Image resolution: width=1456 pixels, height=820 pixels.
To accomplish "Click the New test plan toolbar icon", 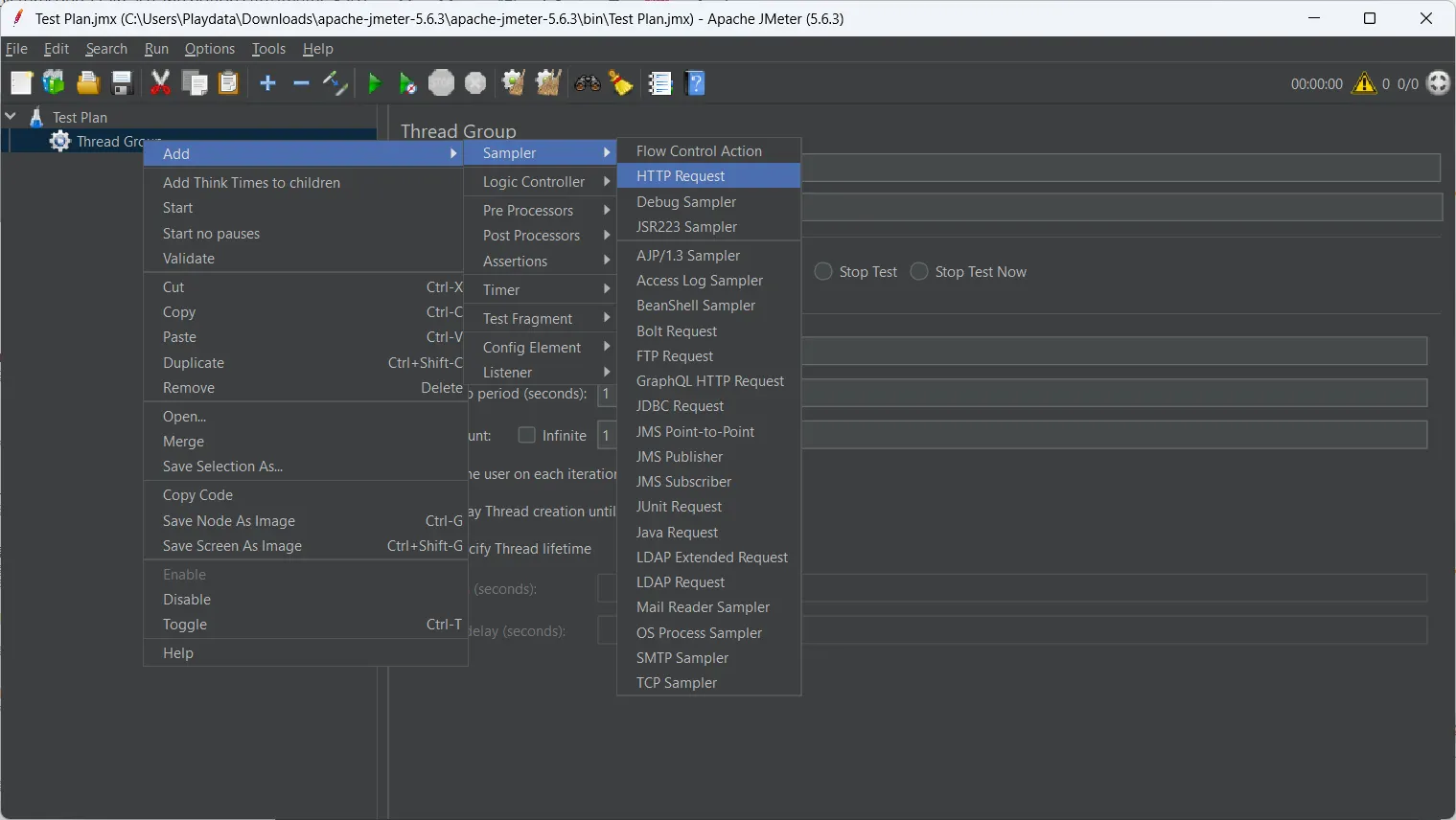I will coord(21,83).
